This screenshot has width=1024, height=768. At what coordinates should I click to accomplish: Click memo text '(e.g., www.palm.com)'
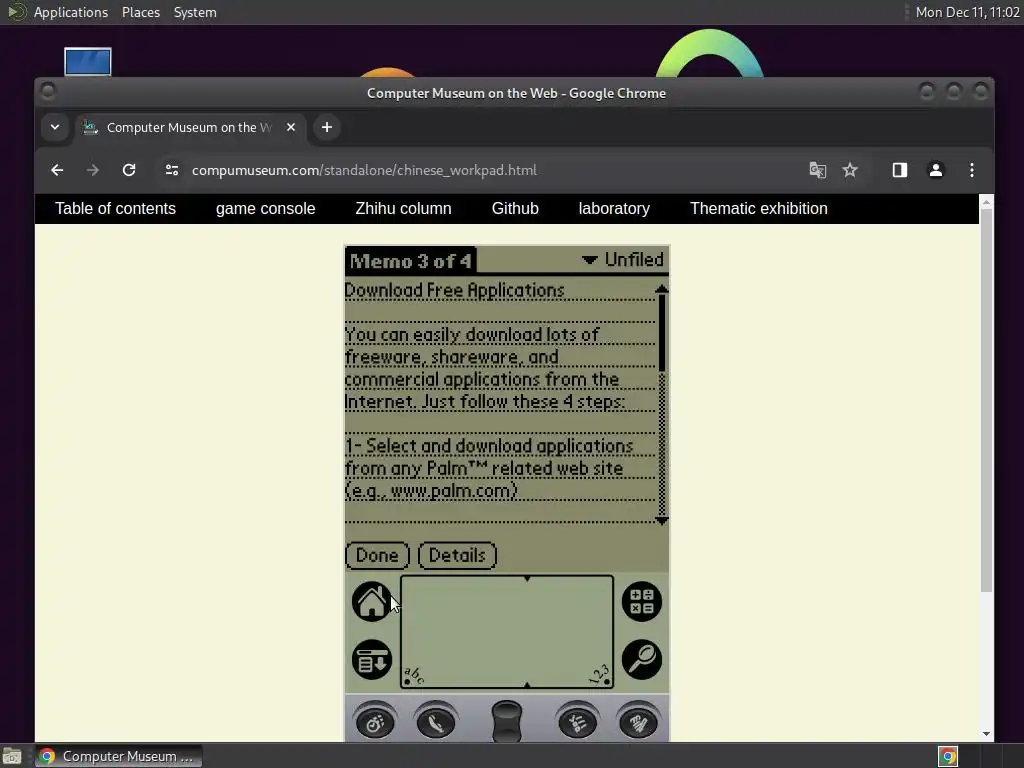(x=431, y=490)
